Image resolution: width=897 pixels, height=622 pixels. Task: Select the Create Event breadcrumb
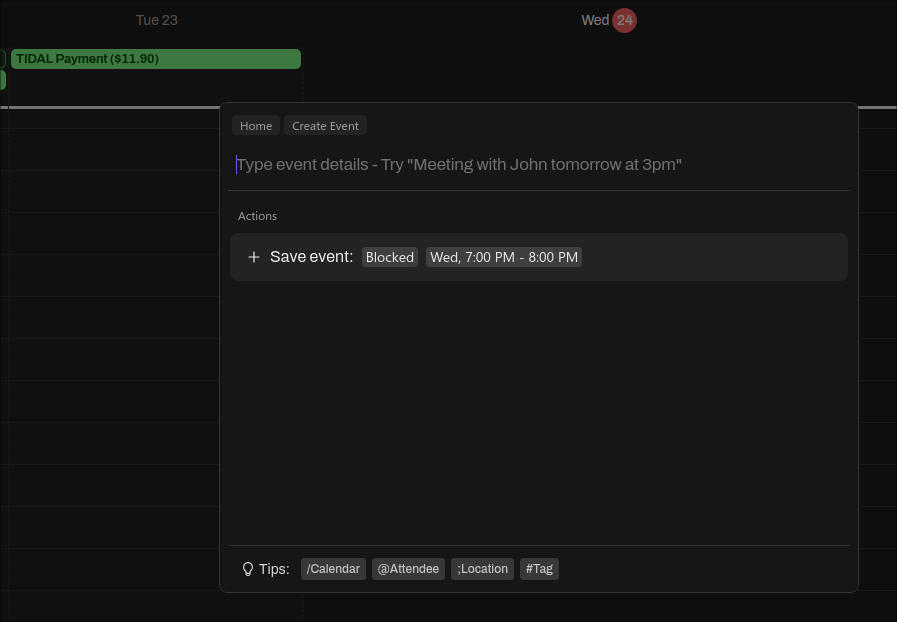[325, 126]
